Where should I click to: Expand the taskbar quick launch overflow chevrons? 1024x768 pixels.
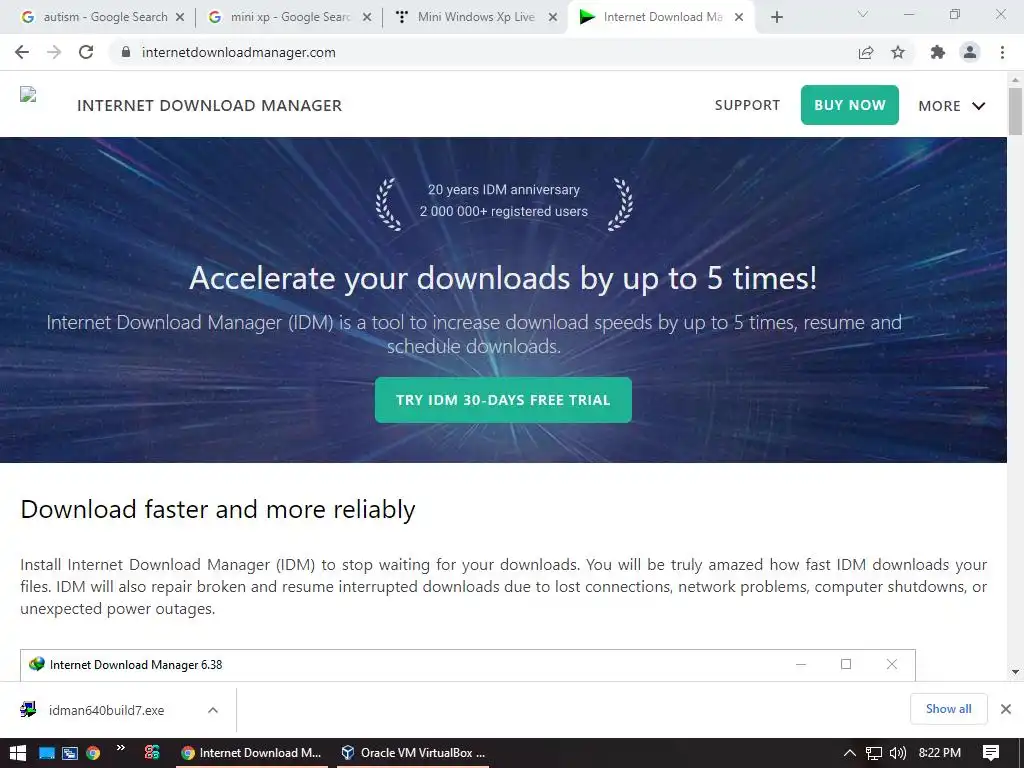121,748
